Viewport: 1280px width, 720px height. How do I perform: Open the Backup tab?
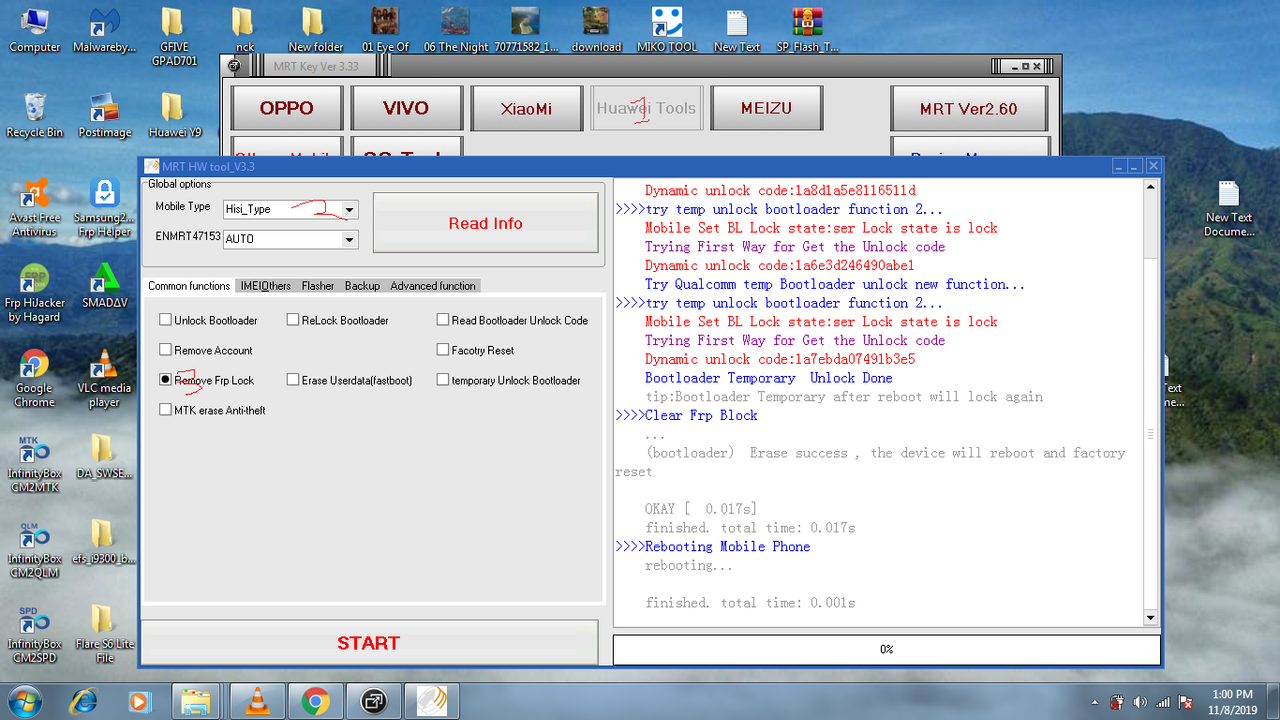pyautogui.click(x=362, y=286)
